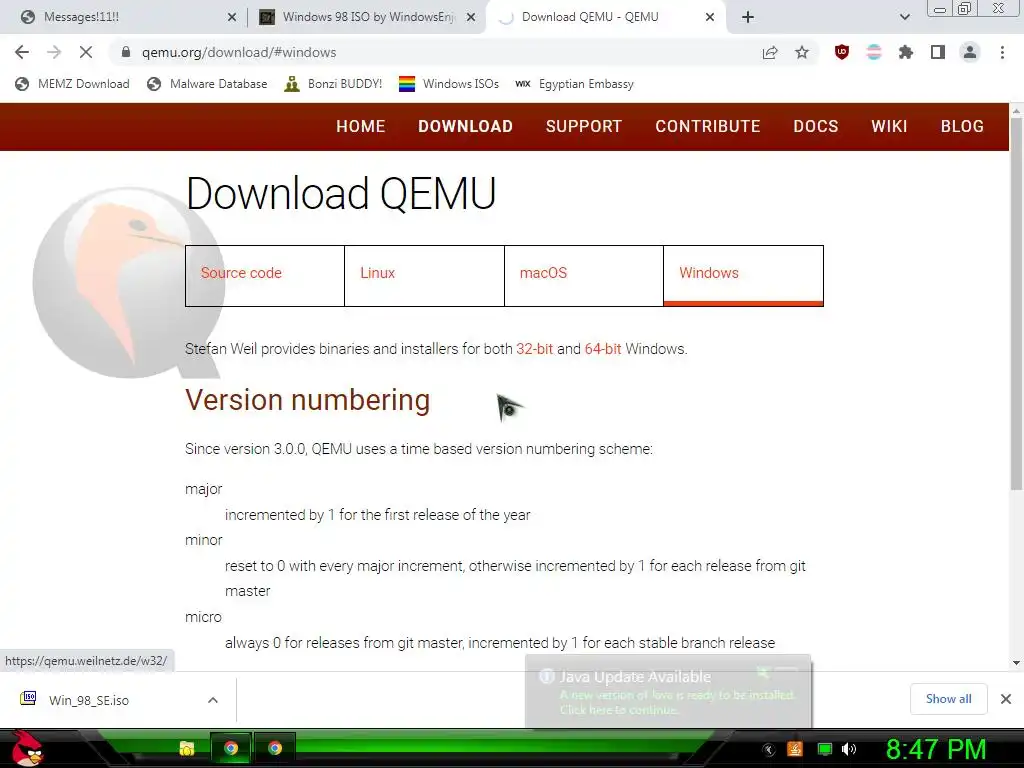Click the page vertical scrollbar
The height and width of the screenshot is (768, 1024).
point(1016,304)
